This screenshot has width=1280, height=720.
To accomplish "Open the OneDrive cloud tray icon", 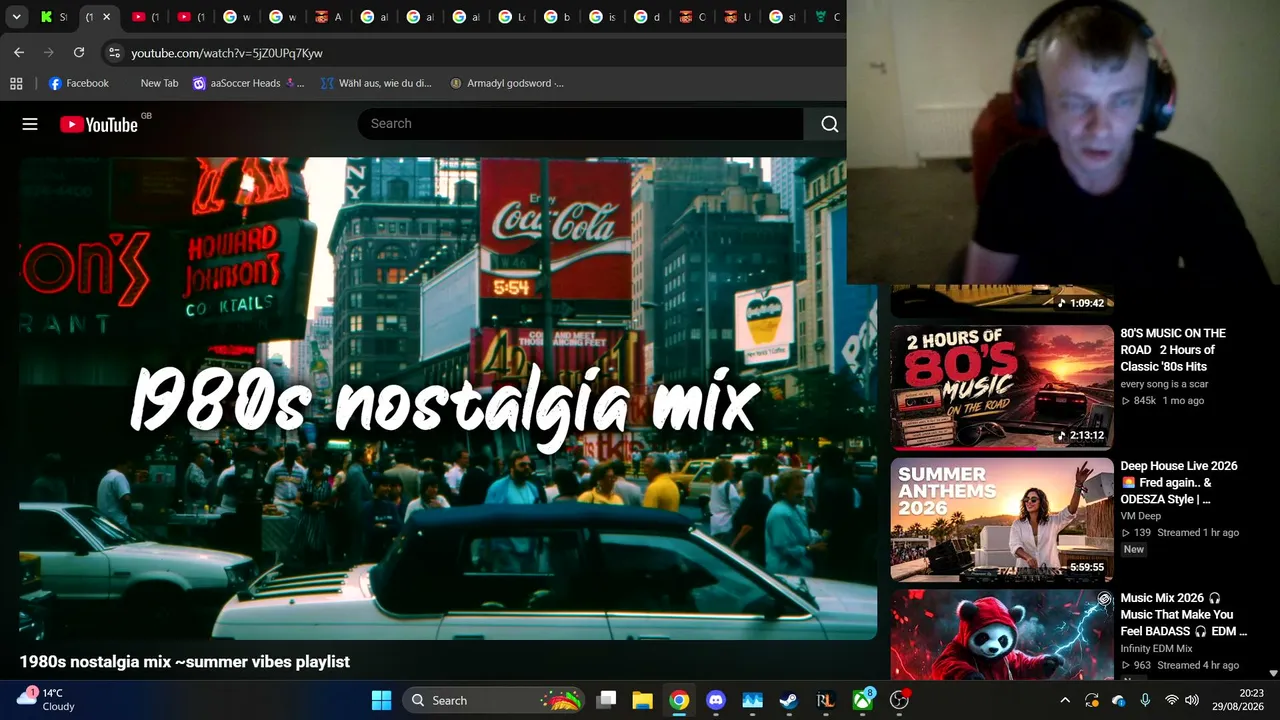I will point(1118,700).
